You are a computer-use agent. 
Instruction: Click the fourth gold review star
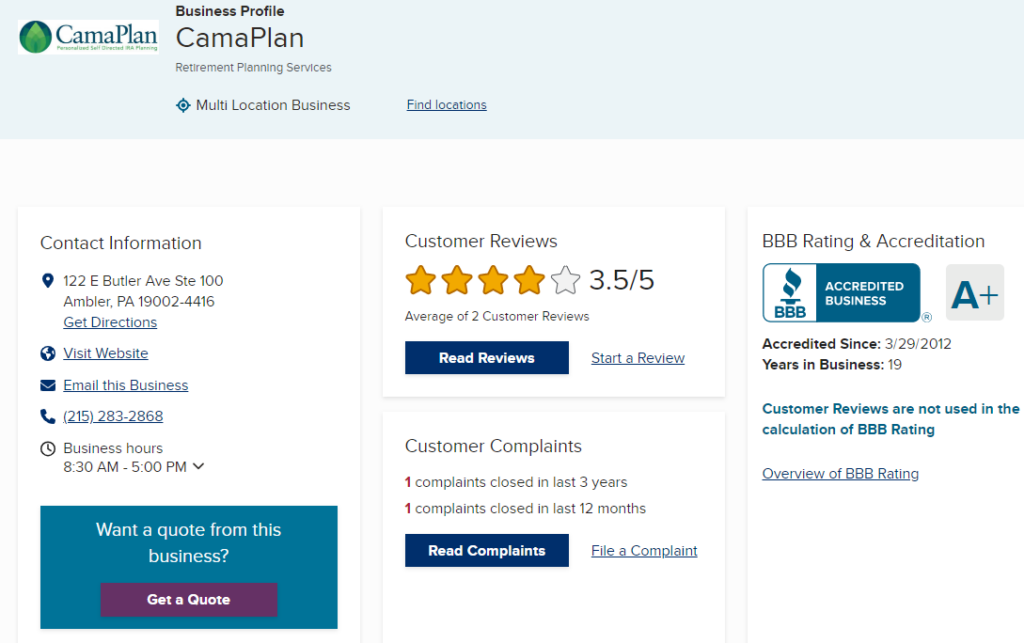click(x=529, y=281)
